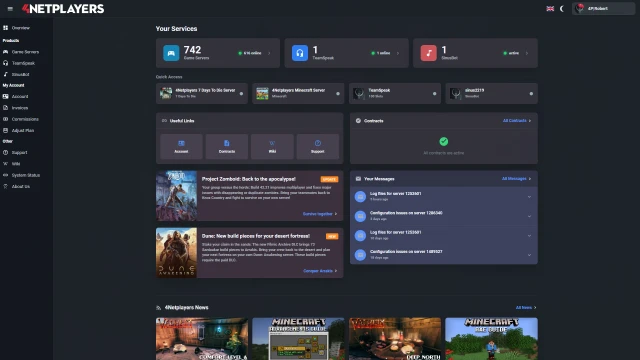640x360 pixels.
Task: Open the Deep North news thumbnail
Action: point(395,339)
